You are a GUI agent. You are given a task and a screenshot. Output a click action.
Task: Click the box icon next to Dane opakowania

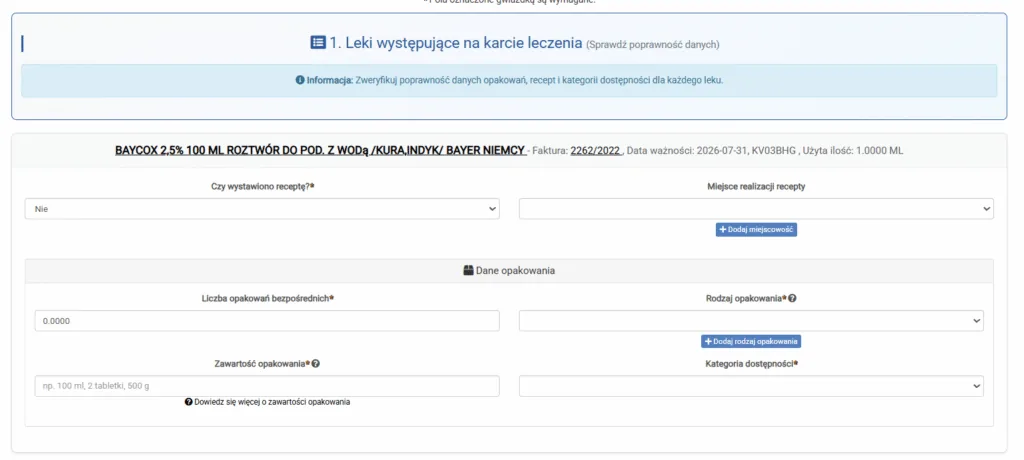pyautogui.click(x=468, y=271)
